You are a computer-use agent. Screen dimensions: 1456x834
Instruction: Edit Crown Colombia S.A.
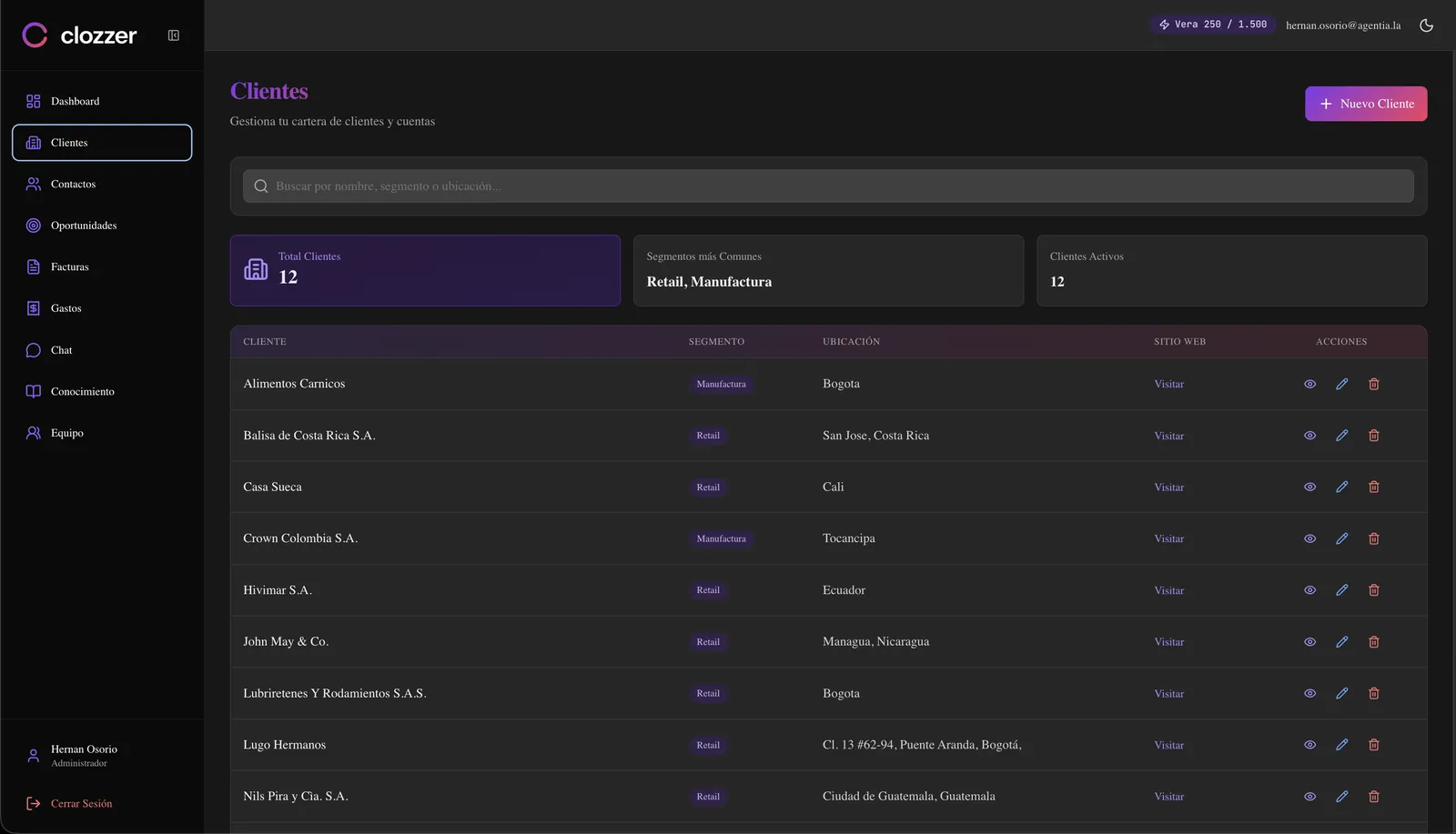click(x=1341, y=538)
